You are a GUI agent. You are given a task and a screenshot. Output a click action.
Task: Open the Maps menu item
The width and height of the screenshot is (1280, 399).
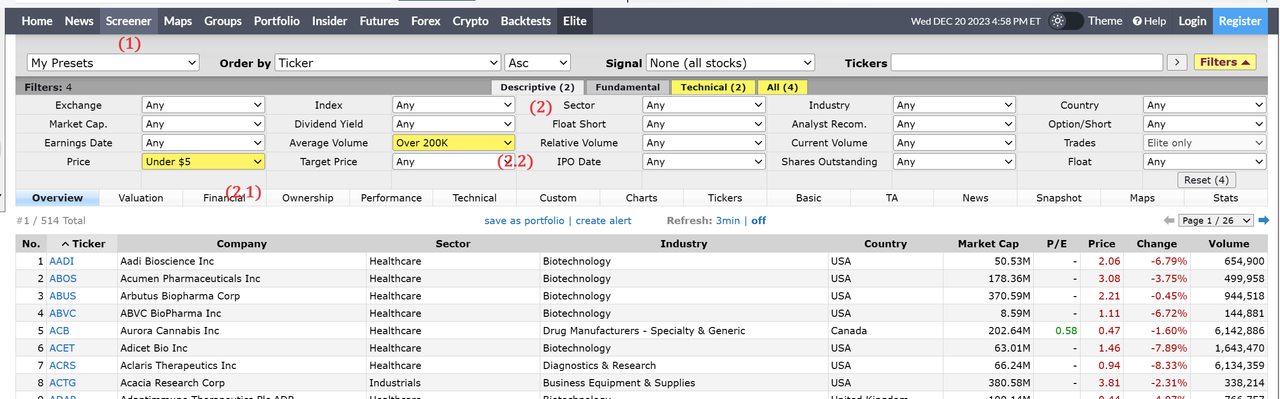click(x=178, y=21)
